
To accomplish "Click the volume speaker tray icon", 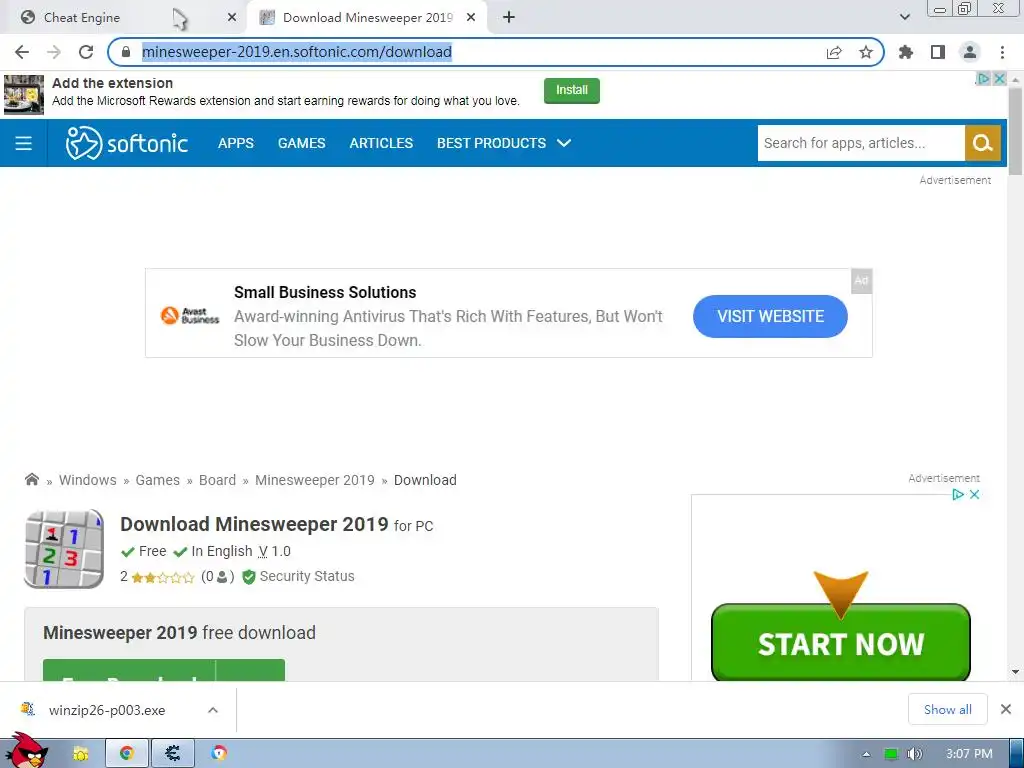I will pyautogui.click(x=914, y=754).
